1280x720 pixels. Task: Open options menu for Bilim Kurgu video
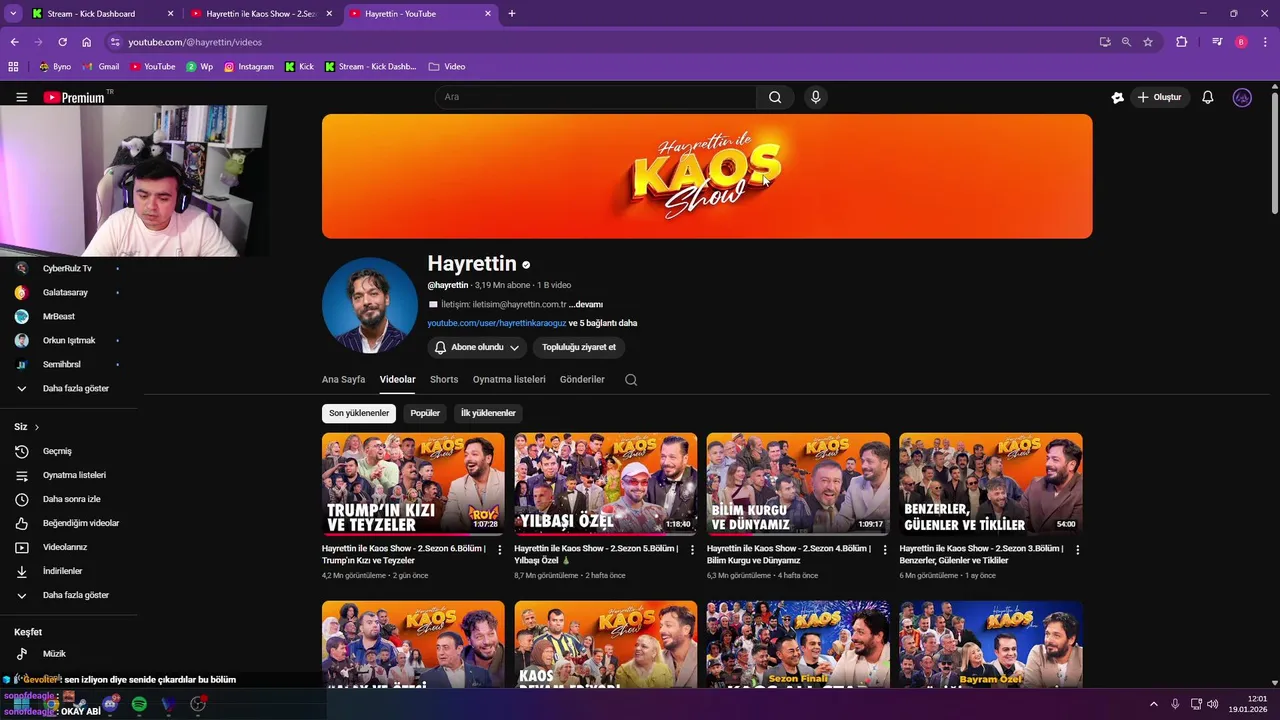(x=885, y=550)
